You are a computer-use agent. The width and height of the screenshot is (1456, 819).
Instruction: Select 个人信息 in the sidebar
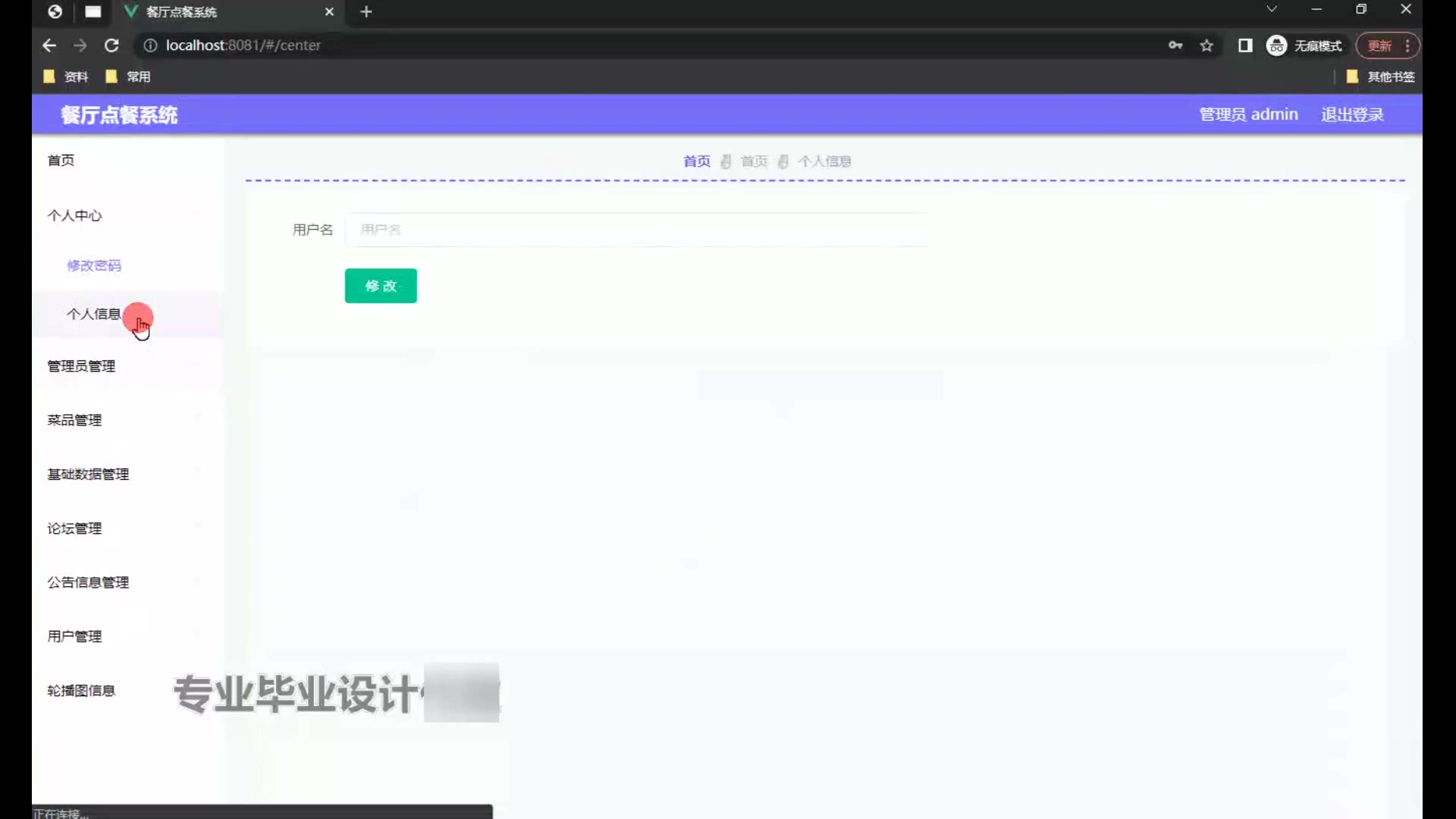pos(93,314)
